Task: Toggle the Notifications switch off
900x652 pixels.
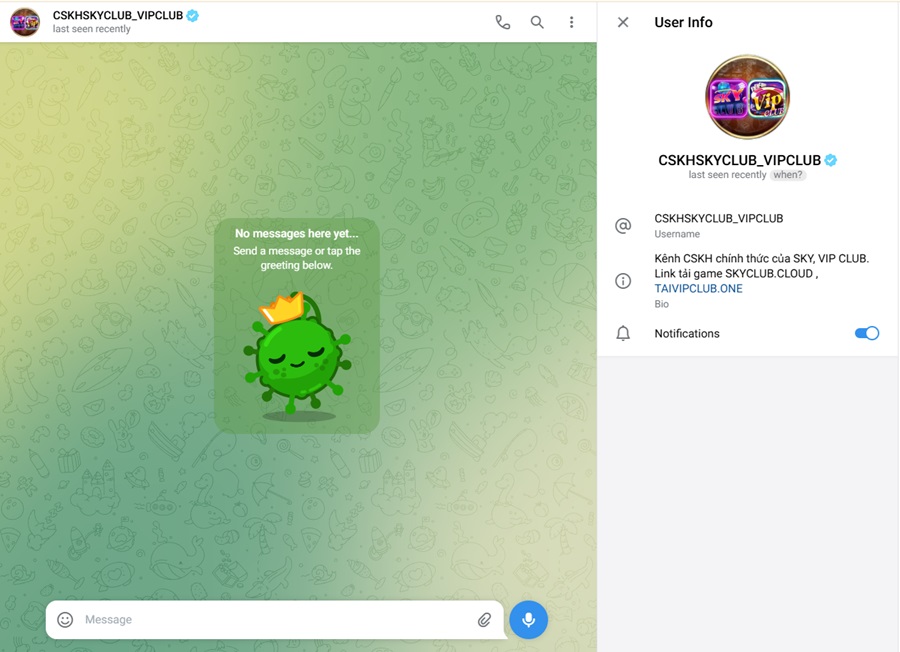Action: click(867, 333)
